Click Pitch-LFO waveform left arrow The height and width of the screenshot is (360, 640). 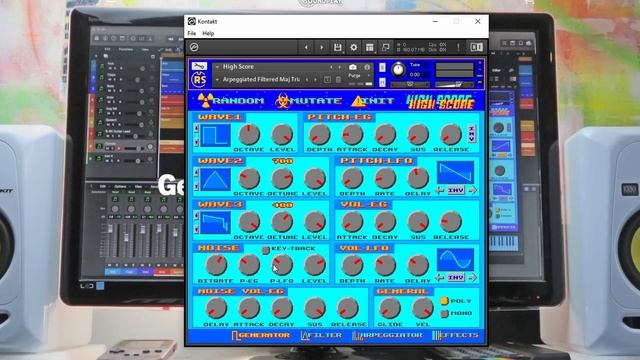pos(440,190)
